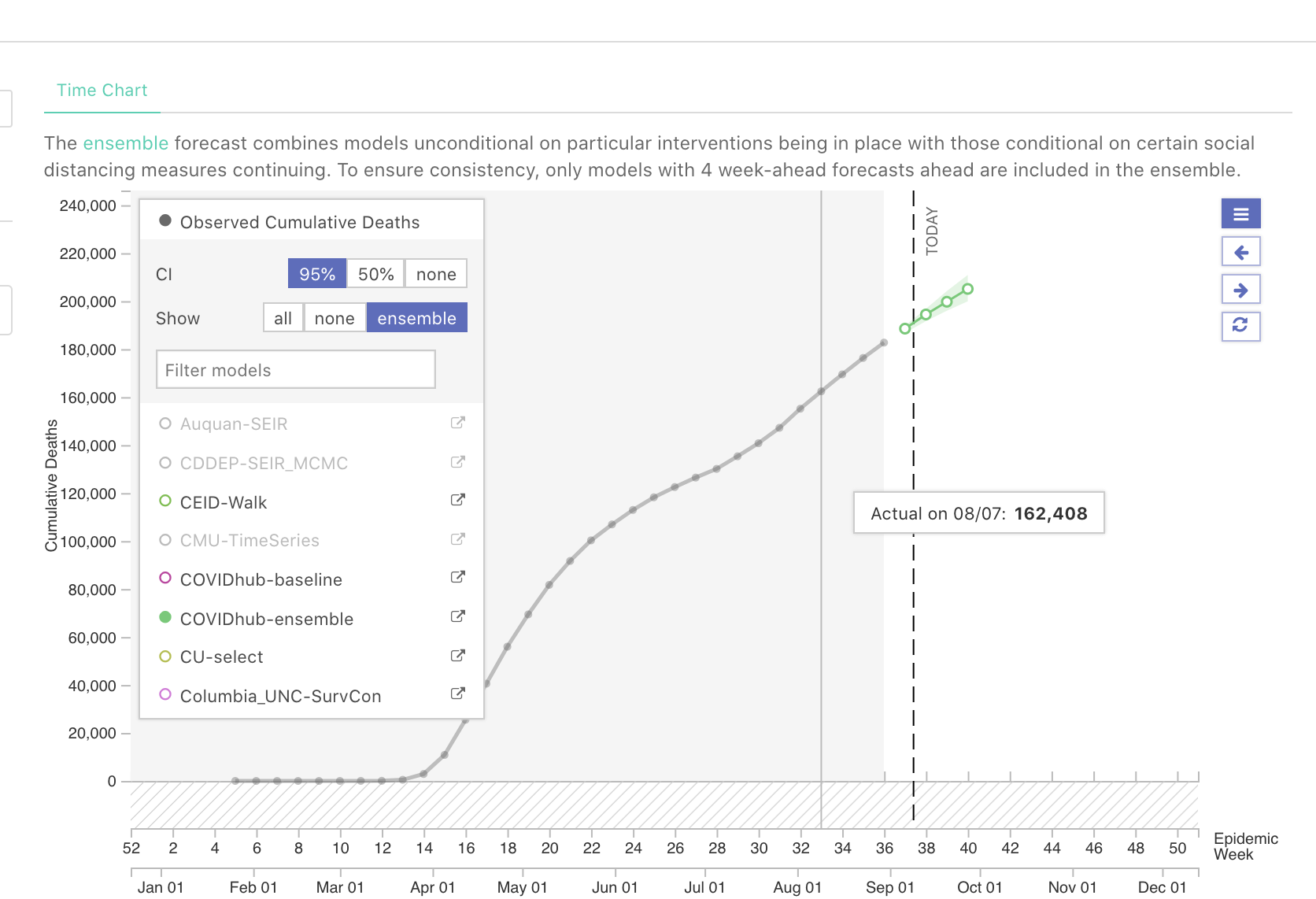Toggle visibility circle next to CEID-Walk
The image size is (1316, 899).
click(x=164, y=501)
